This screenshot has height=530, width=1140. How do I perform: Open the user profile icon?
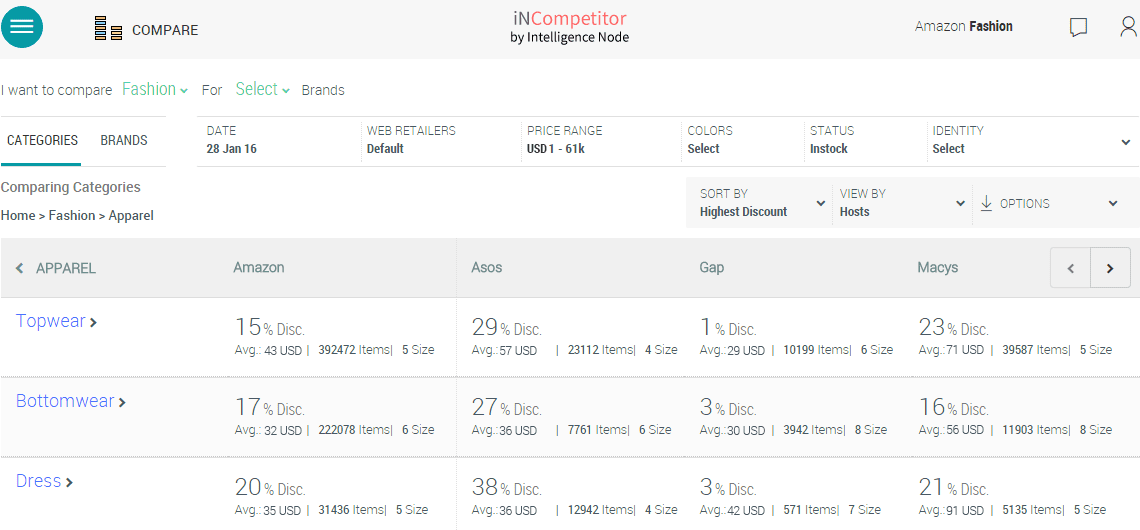pyautogui.click(x=1128, y=27)
